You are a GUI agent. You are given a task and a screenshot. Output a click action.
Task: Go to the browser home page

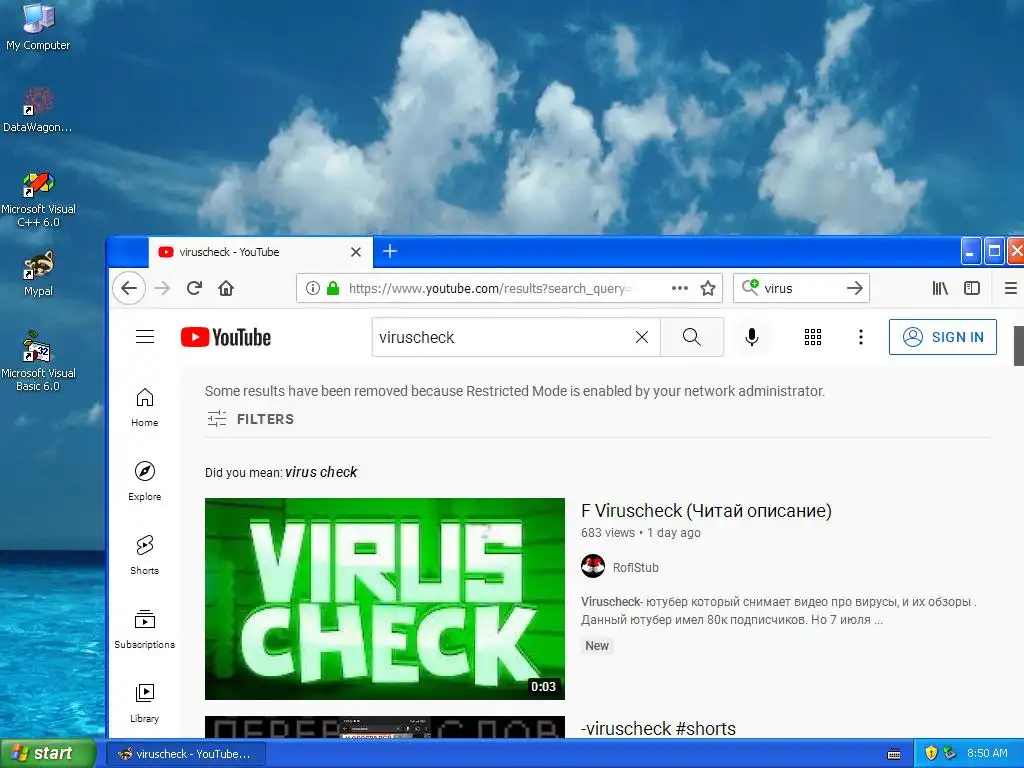(226, 288)
